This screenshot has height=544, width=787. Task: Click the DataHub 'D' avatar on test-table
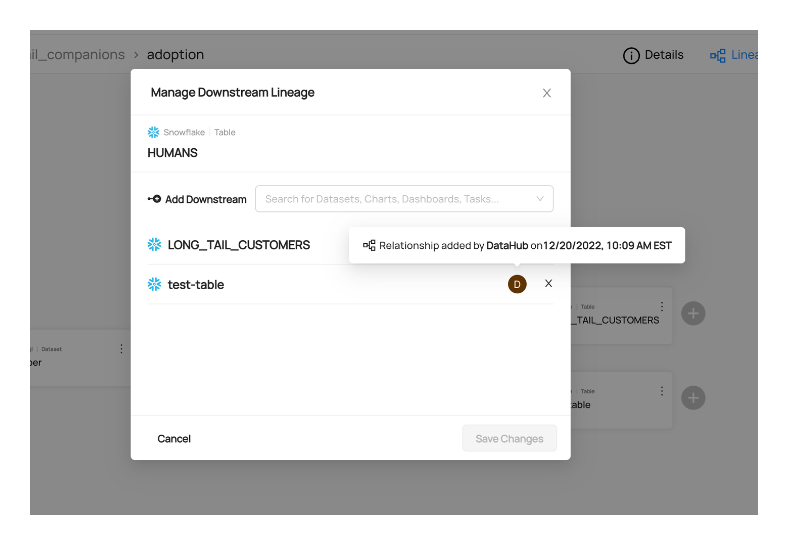tap(517, 284)
